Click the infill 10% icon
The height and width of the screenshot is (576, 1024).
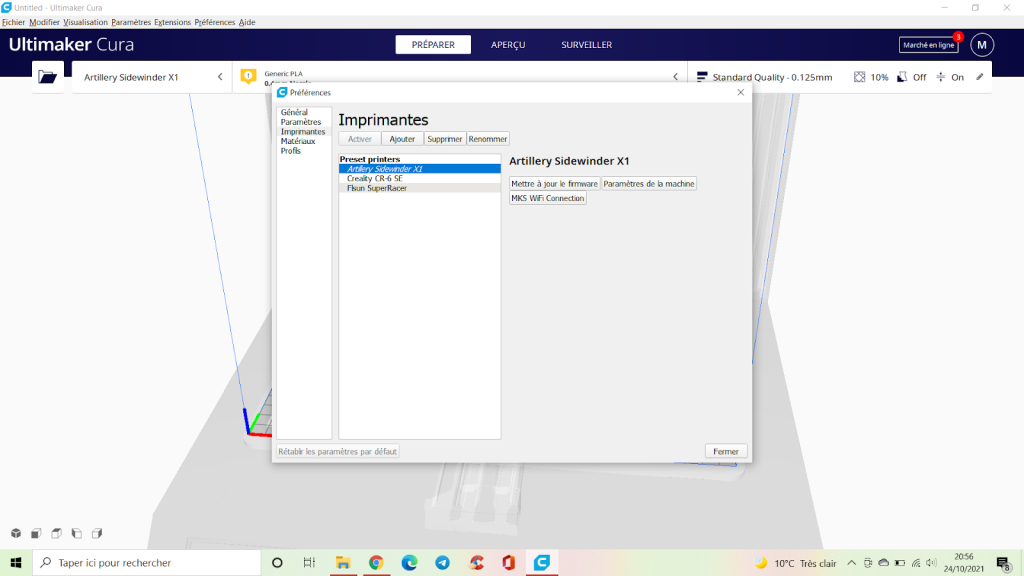(859, 77)
